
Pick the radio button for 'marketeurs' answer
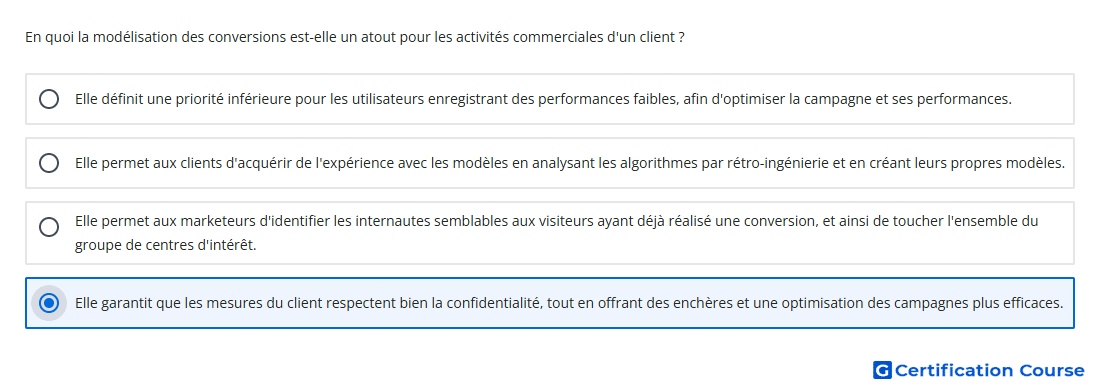coord(48,227)
